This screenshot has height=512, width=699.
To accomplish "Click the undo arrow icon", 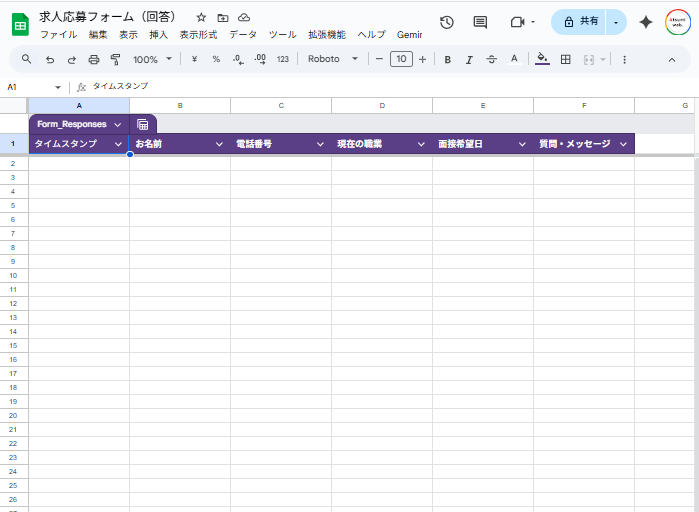I will pos(49,59).
